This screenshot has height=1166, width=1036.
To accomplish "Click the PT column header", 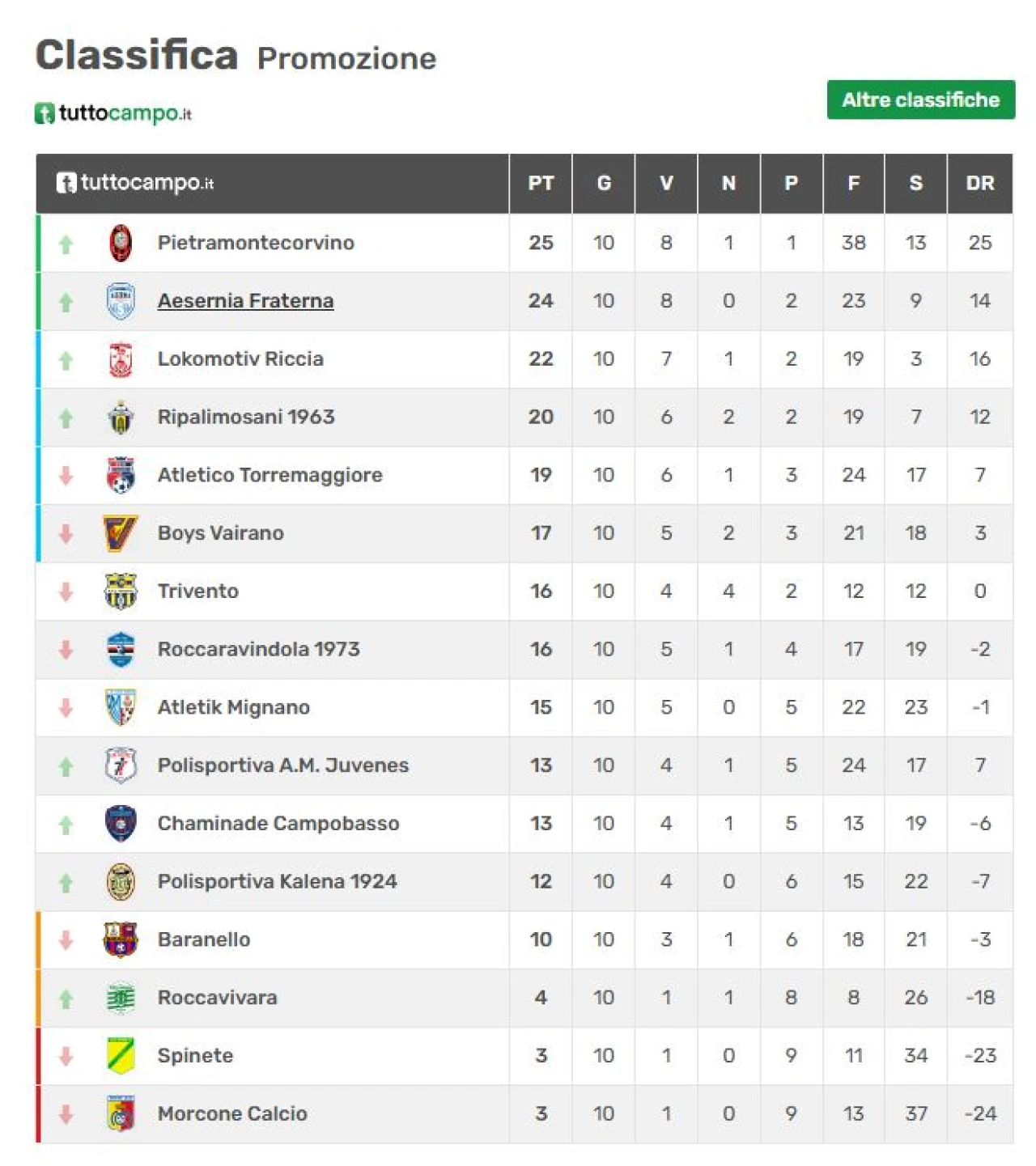I will click(x=541, y=184).
